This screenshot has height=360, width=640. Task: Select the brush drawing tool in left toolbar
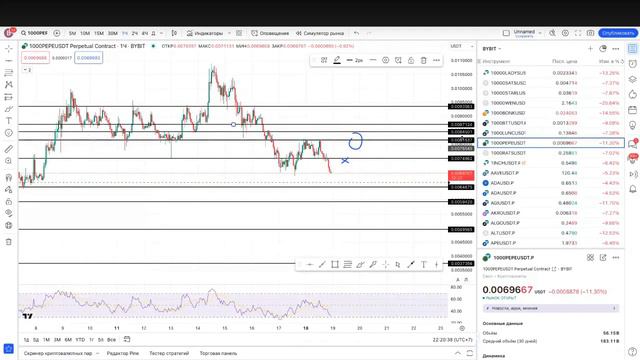pyautogui.click(x=9, y=109)
